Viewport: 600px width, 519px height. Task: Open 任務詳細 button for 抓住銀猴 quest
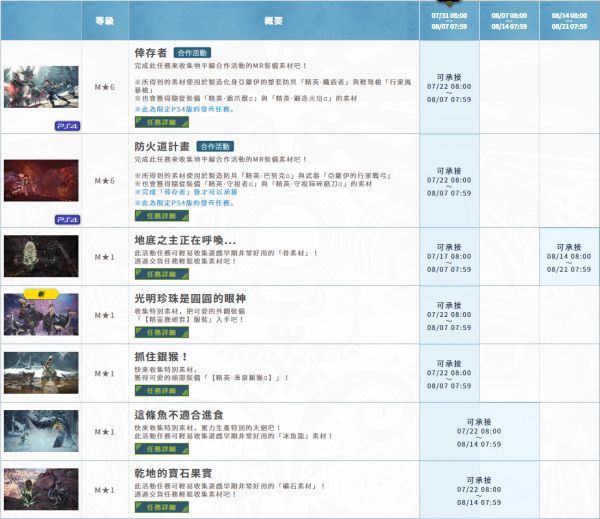pos(162,391)
